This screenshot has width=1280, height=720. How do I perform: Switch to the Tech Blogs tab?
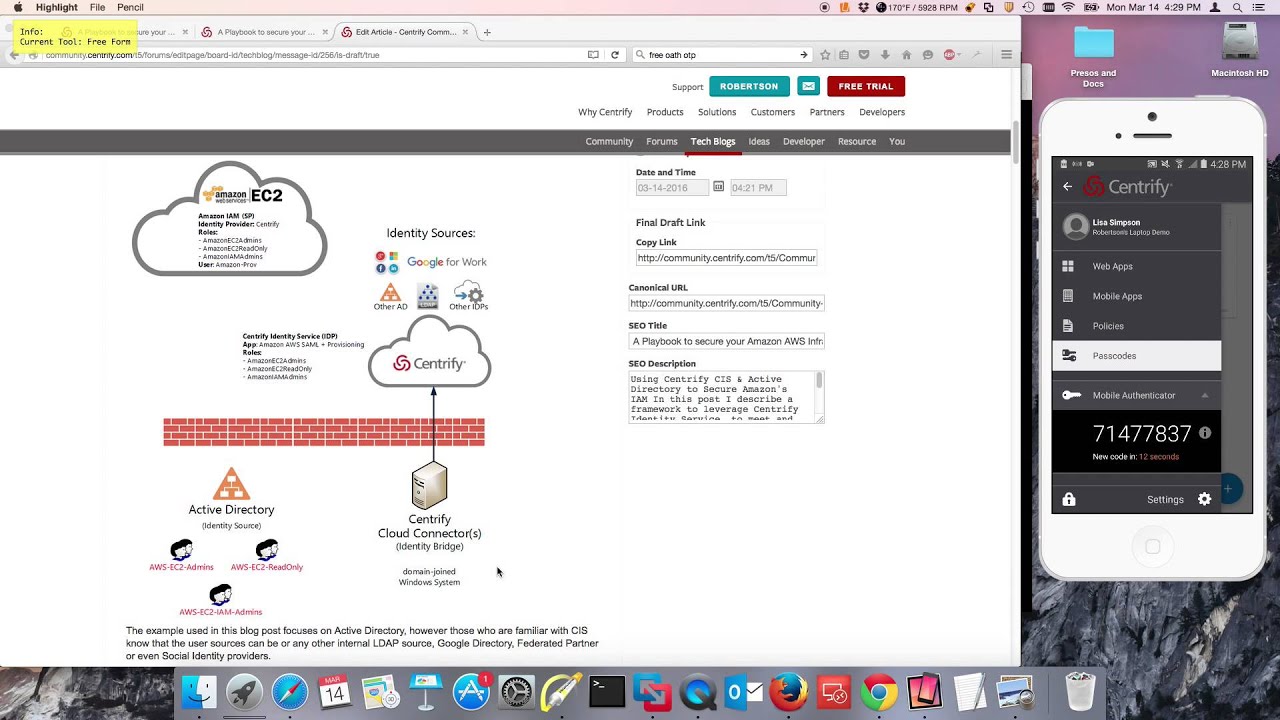(x=713, y=142)
